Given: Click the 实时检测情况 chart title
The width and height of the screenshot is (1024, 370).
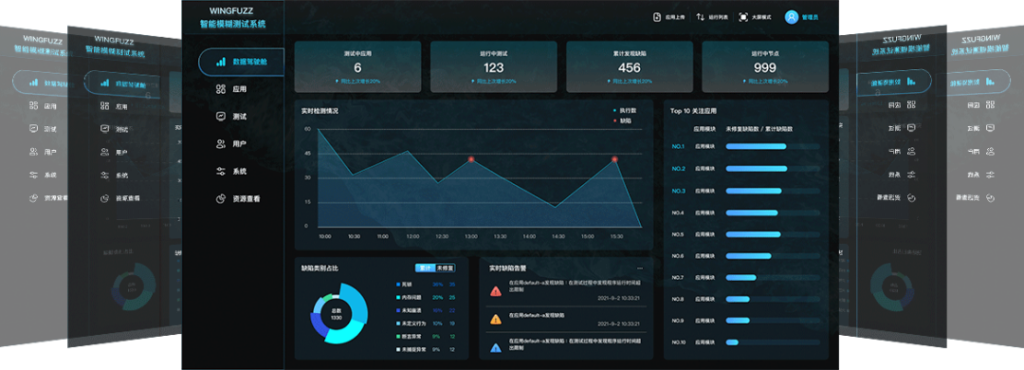Looking at the screenshot, I should (319, 111).
